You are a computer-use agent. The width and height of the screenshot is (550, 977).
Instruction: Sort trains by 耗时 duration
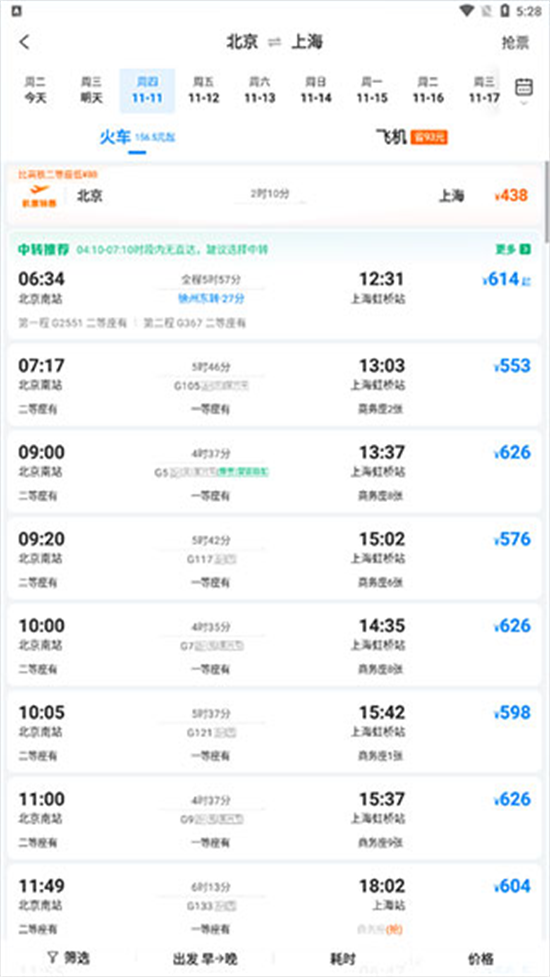[343, 959]
